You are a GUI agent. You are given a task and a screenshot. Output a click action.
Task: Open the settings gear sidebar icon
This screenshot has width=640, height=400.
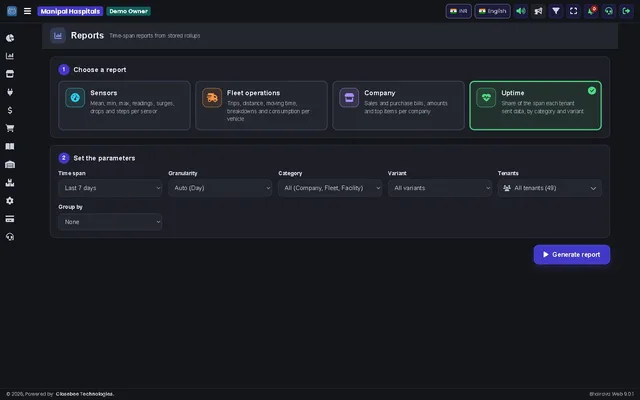point(10,201)
